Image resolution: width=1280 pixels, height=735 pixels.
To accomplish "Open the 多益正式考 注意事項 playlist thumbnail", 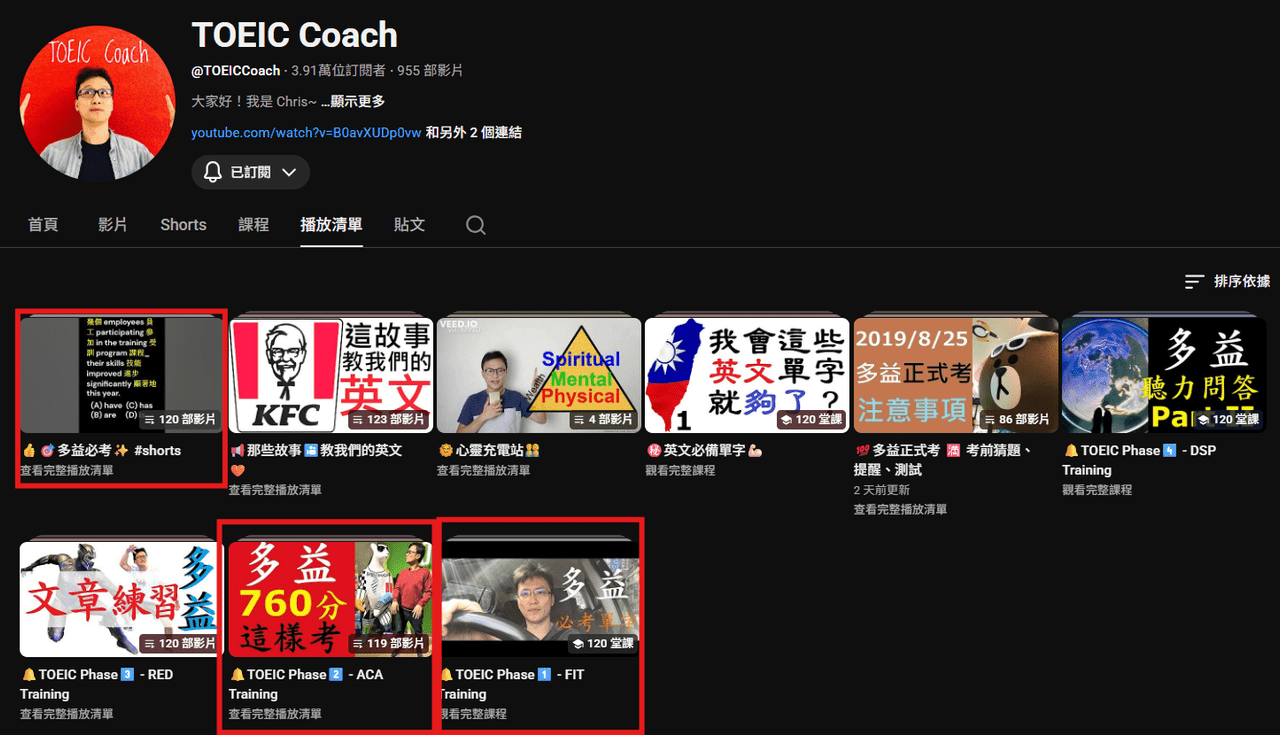I will click(956, 375).
